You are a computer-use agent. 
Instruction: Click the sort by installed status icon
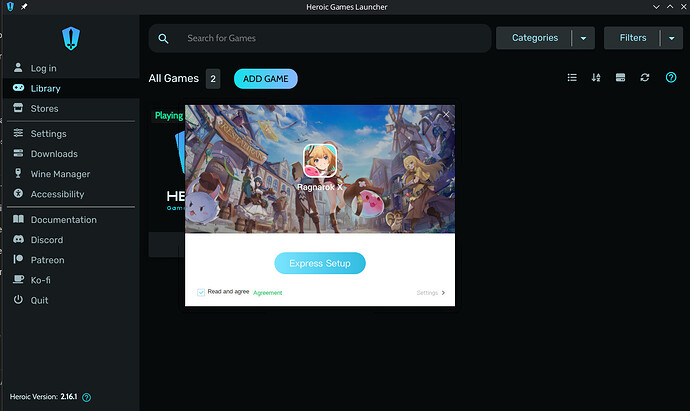[x=620, y=77]
